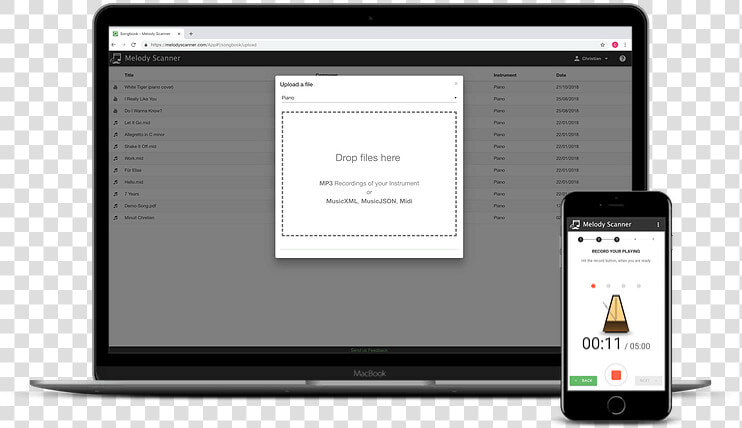Viewport: 742px width, 428px height.
Task: Open song Shake It Off.mid
Action: pyautogui.click(x=140, y=146)
